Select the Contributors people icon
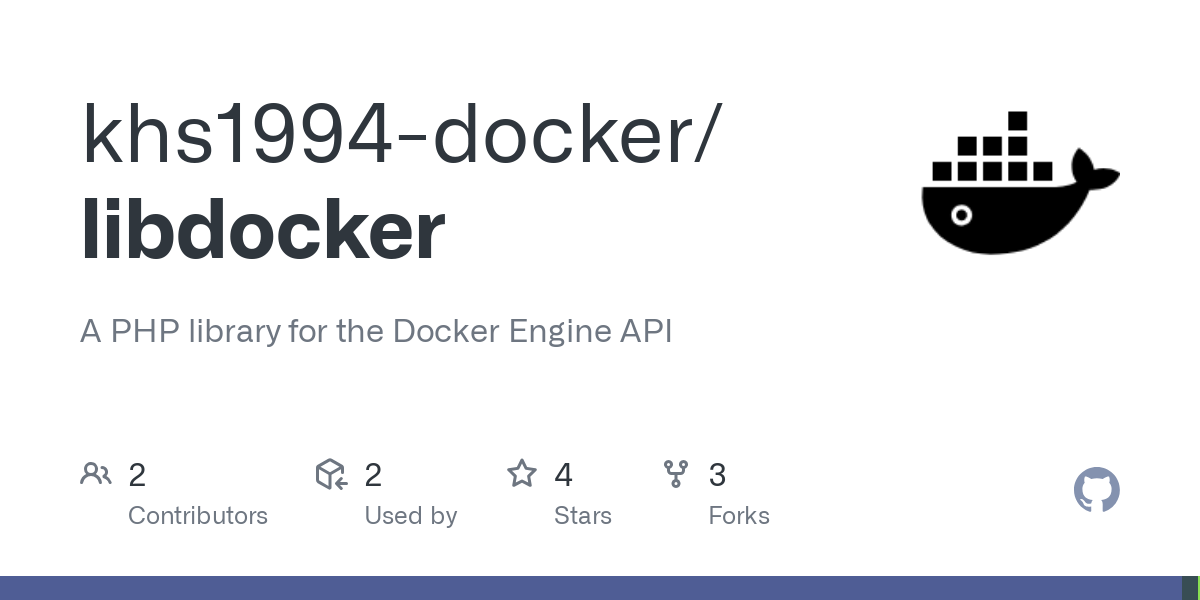This screenshot has height=600, width=1200. (96, 474)
